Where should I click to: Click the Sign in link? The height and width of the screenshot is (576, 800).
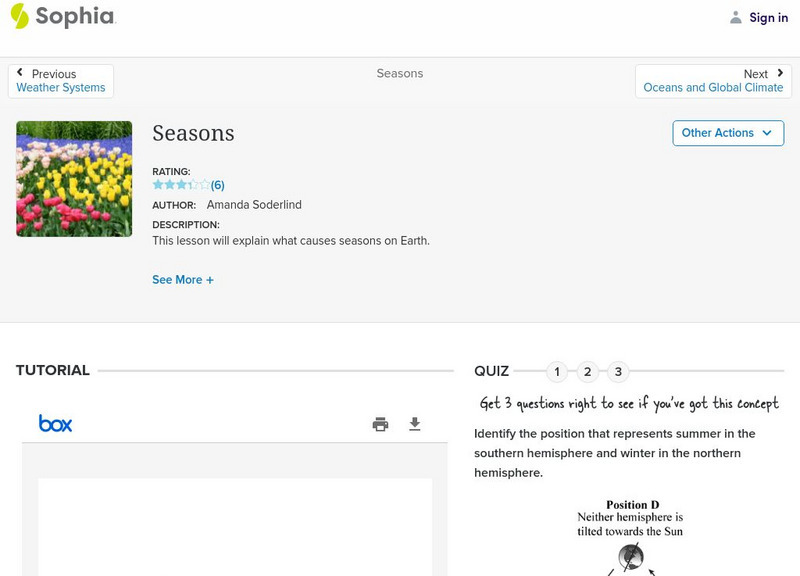768,18
